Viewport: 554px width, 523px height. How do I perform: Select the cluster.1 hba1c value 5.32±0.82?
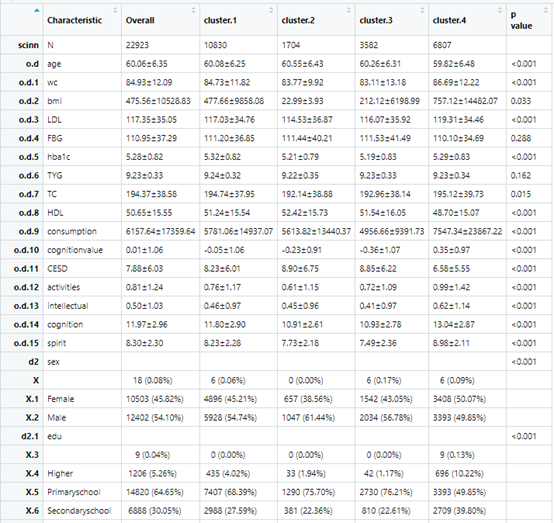pyautogui.click(x=222, y=157)
